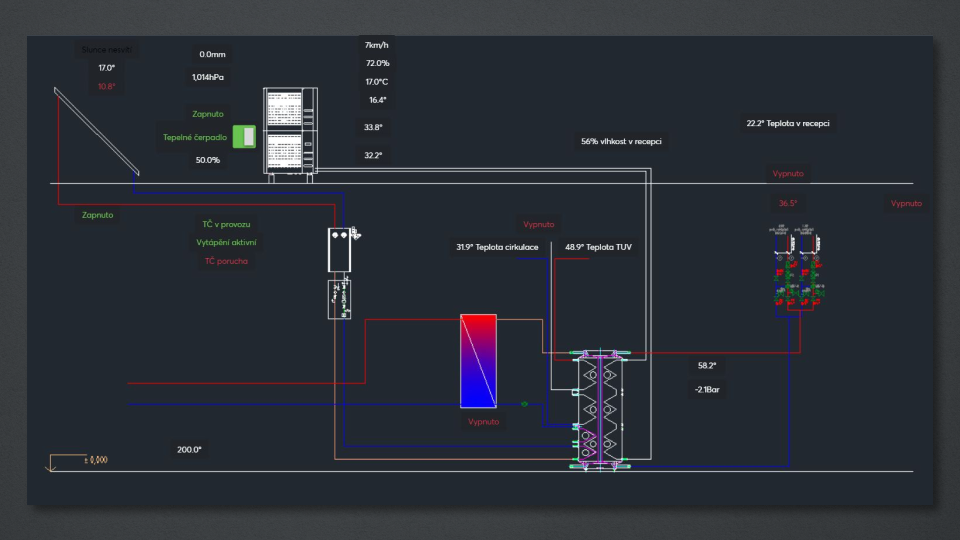The height and width of the screenshot is (540, 960).
Task: Click the small green valve symbol
Action: pos(525,404)
